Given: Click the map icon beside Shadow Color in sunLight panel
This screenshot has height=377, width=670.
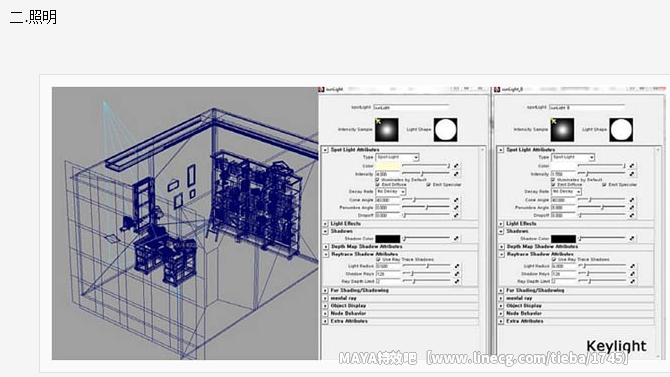Looking at the screenshot, I should (x=456, y=239).
